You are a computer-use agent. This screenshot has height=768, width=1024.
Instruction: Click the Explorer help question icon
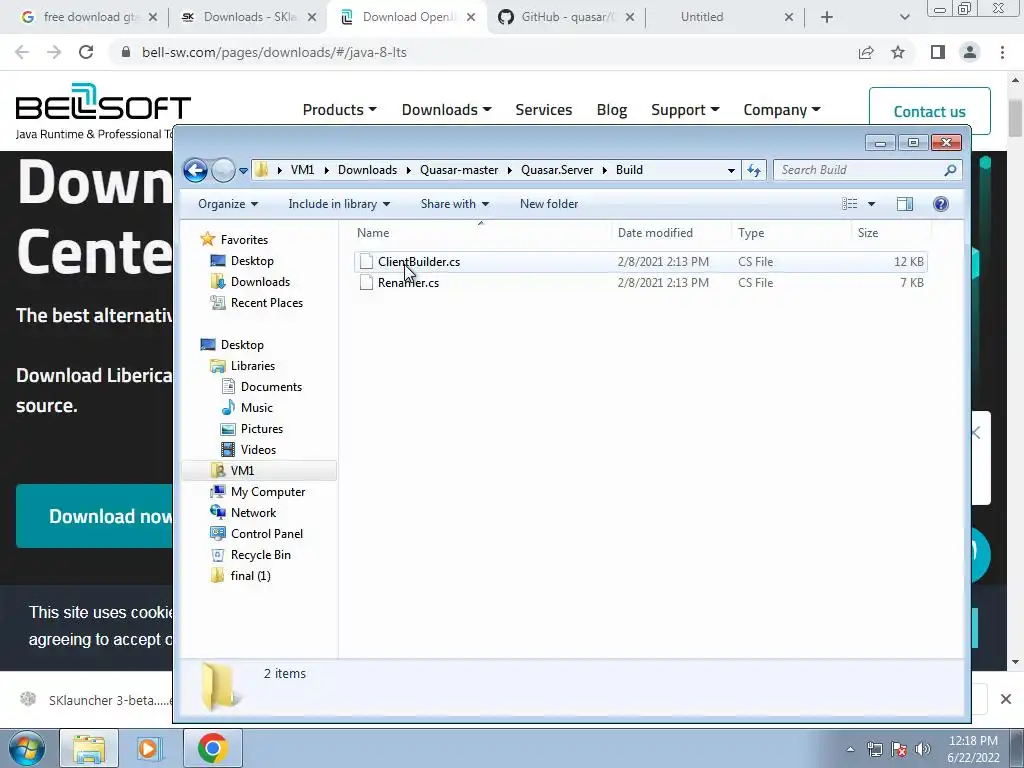click(x=940, y=204)
